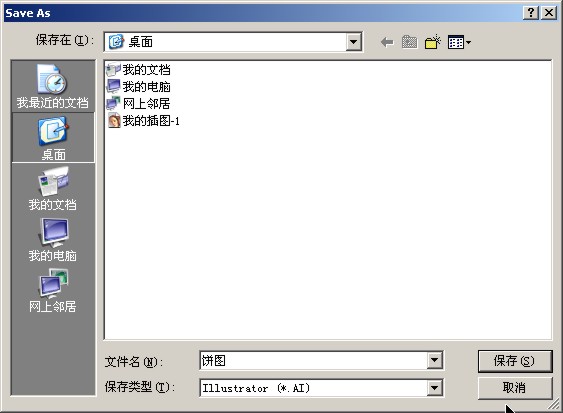Open the view menu icon dropdown
Viewport: 563px width, 413px height.
tap(459, 42)
